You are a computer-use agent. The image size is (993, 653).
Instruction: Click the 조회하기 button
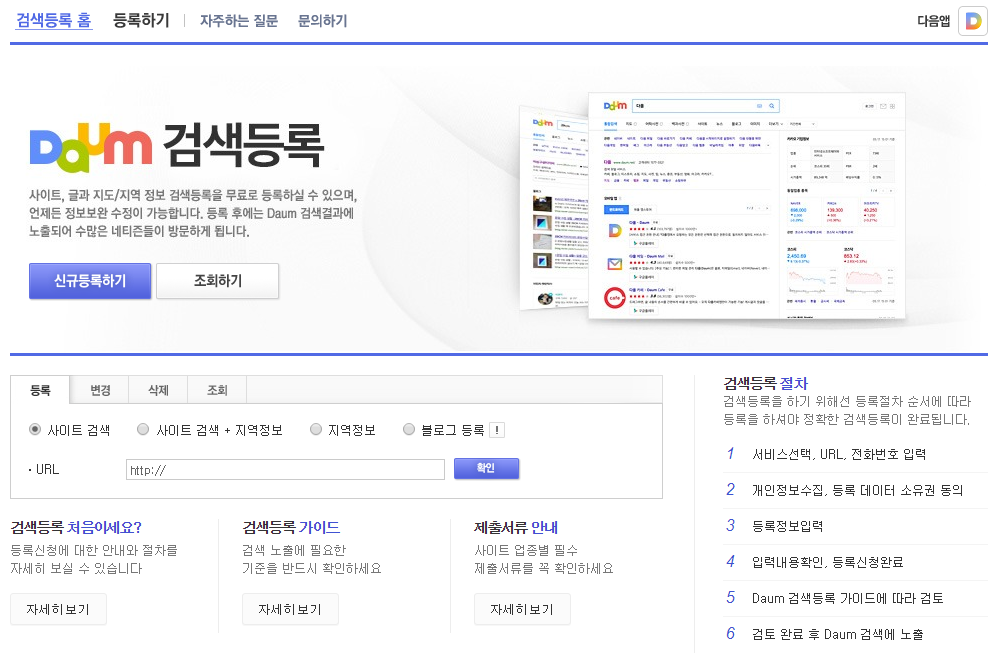[x=217, y=281]
